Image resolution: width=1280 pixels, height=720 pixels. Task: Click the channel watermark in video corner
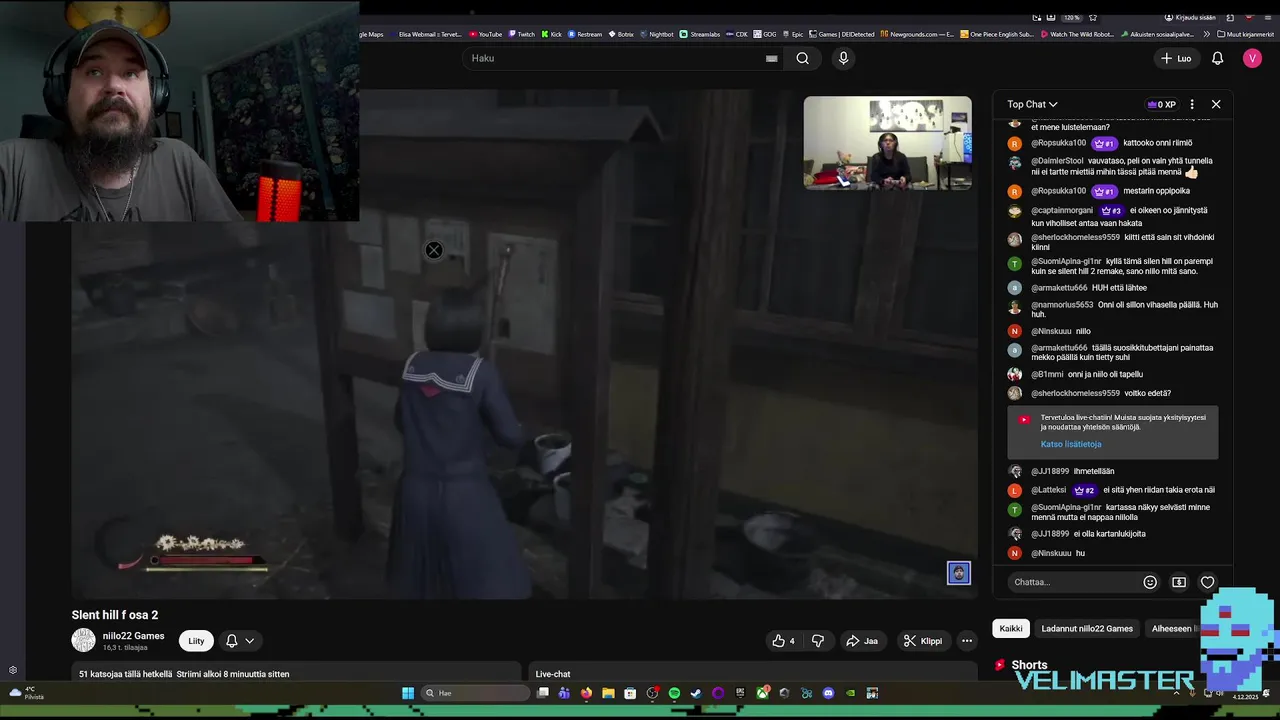click(x=958, y=573)
